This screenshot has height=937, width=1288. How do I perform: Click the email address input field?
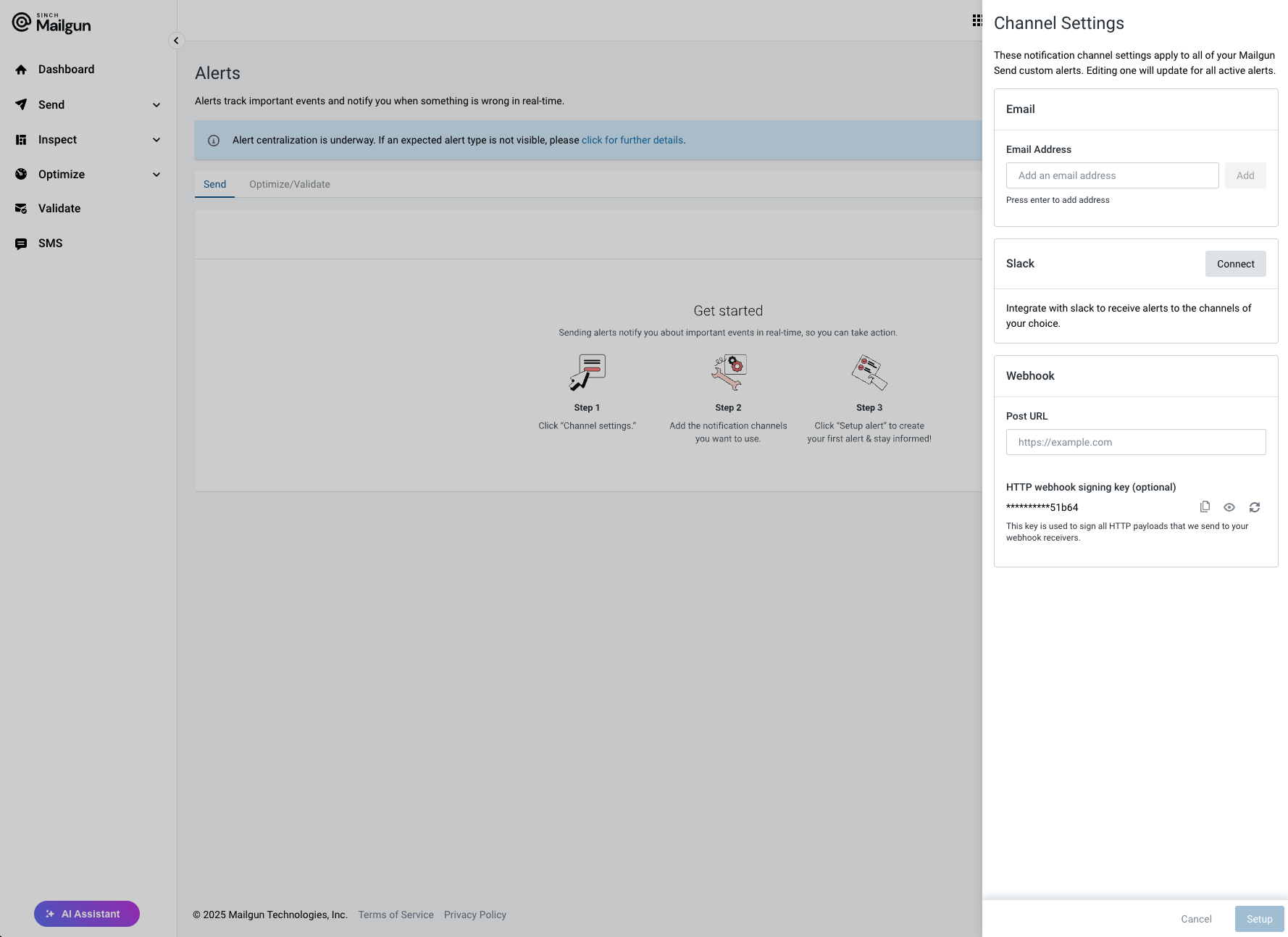click(x=1112, y=175)
